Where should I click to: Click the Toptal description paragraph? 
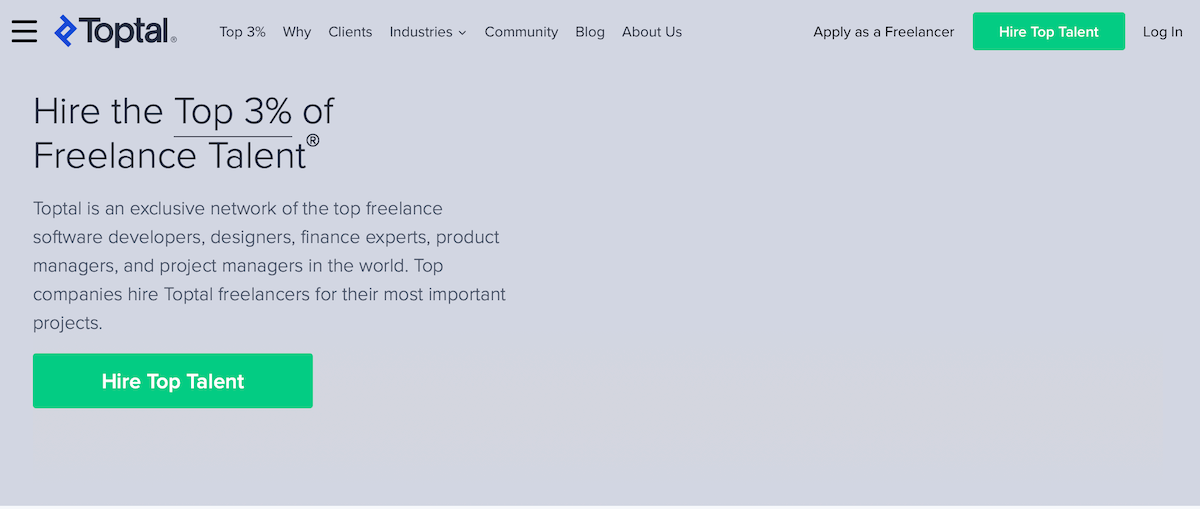click(x=270, y=266)
